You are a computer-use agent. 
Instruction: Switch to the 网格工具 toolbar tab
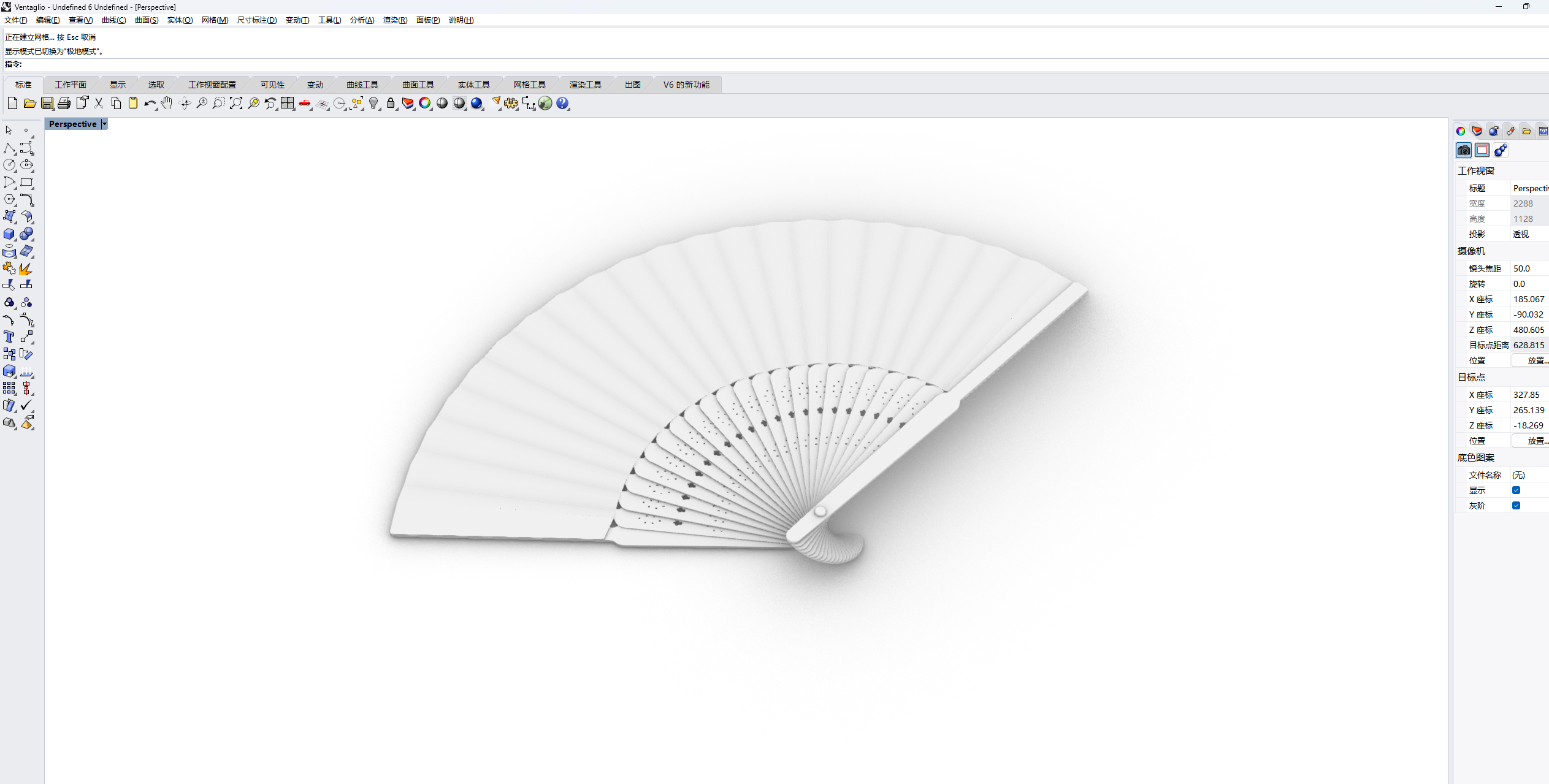coord(530,85)
